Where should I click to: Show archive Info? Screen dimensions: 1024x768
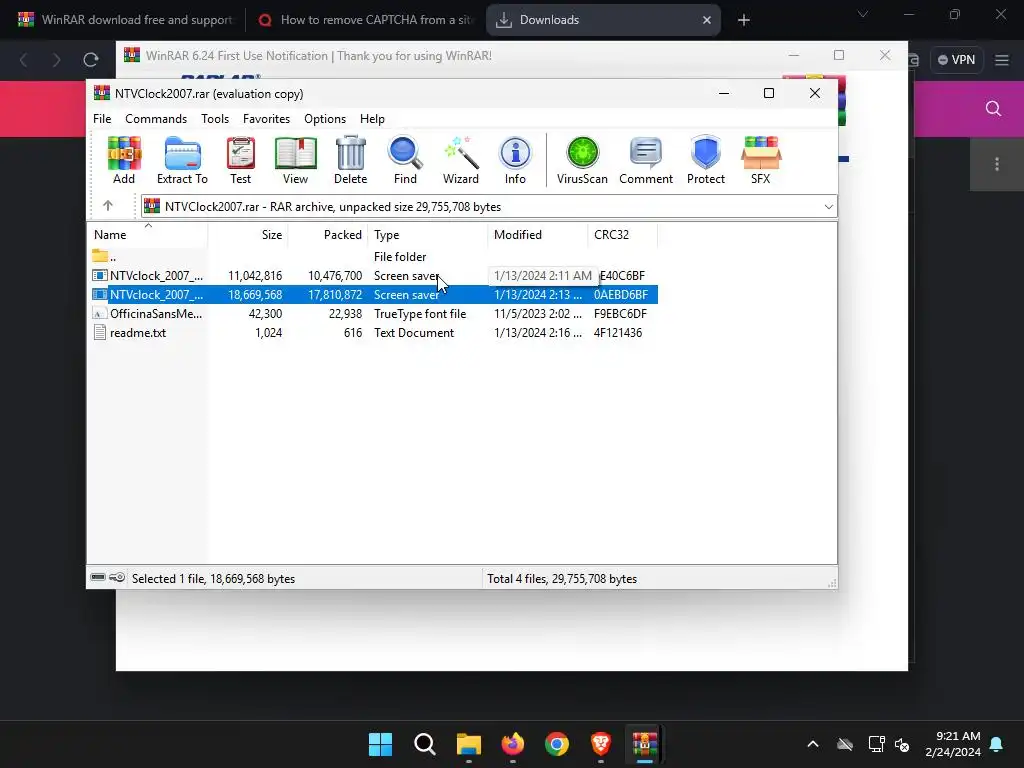click(515, 160)
